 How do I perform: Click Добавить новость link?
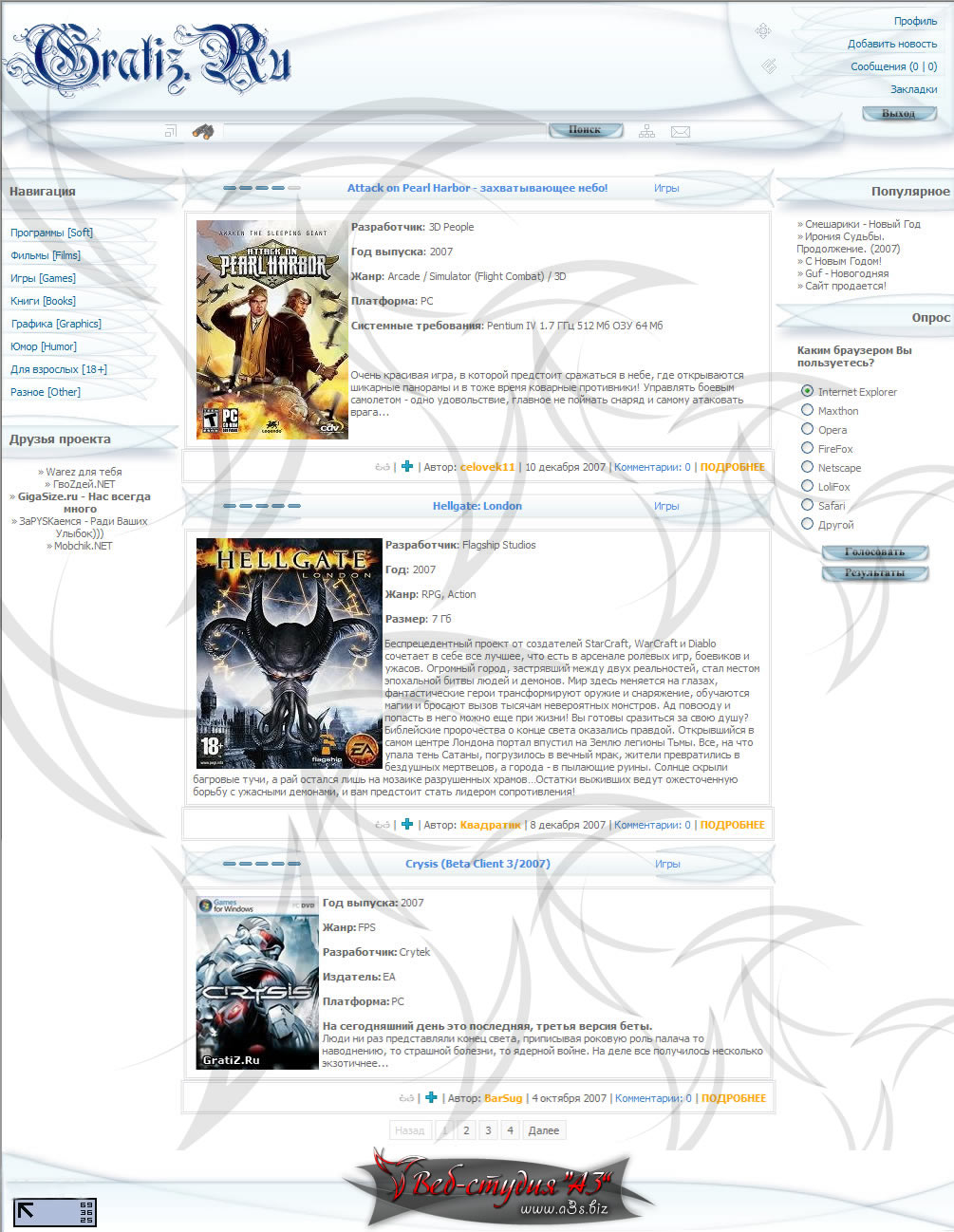(892, 44)
